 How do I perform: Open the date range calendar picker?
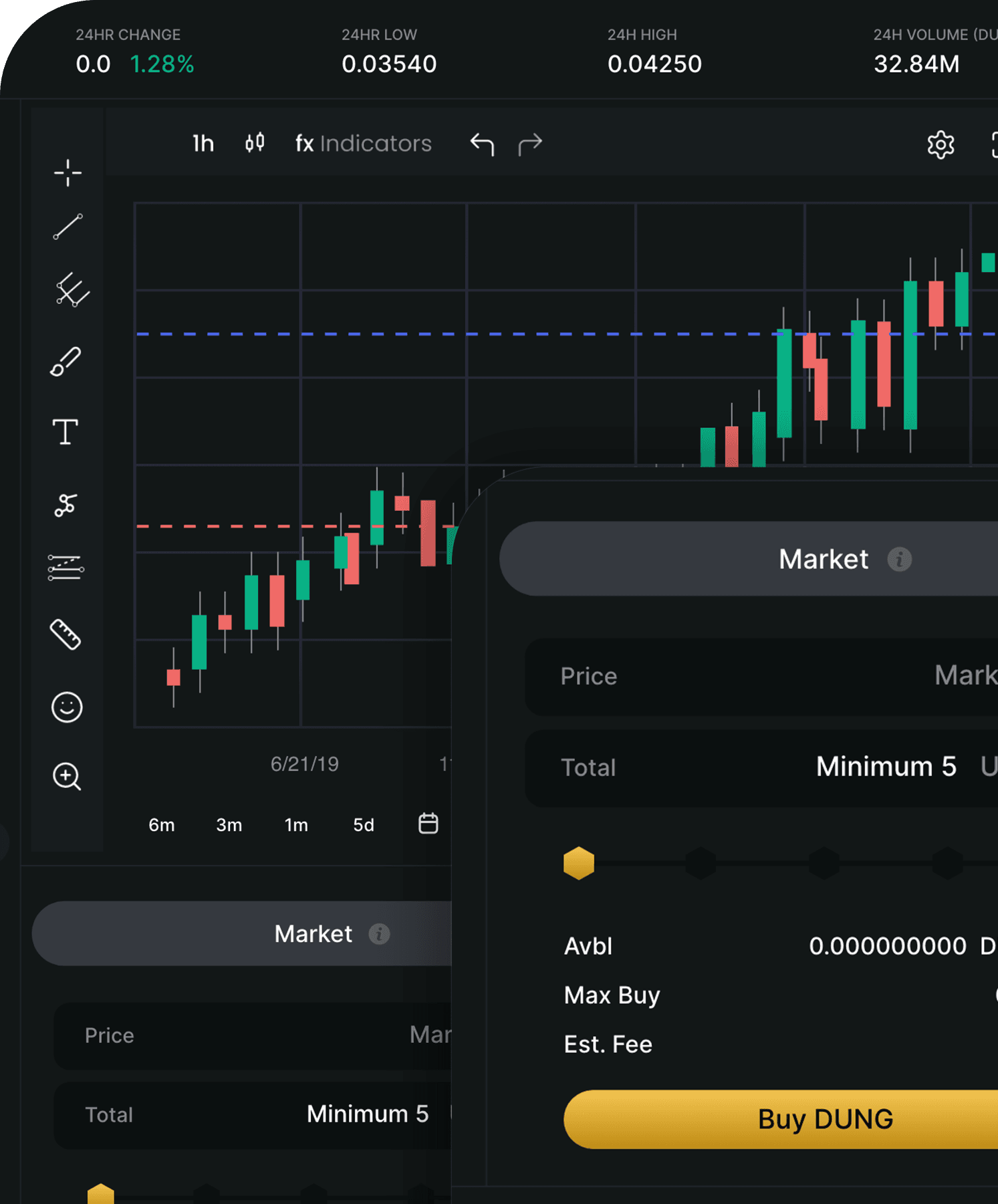point(428,824)
